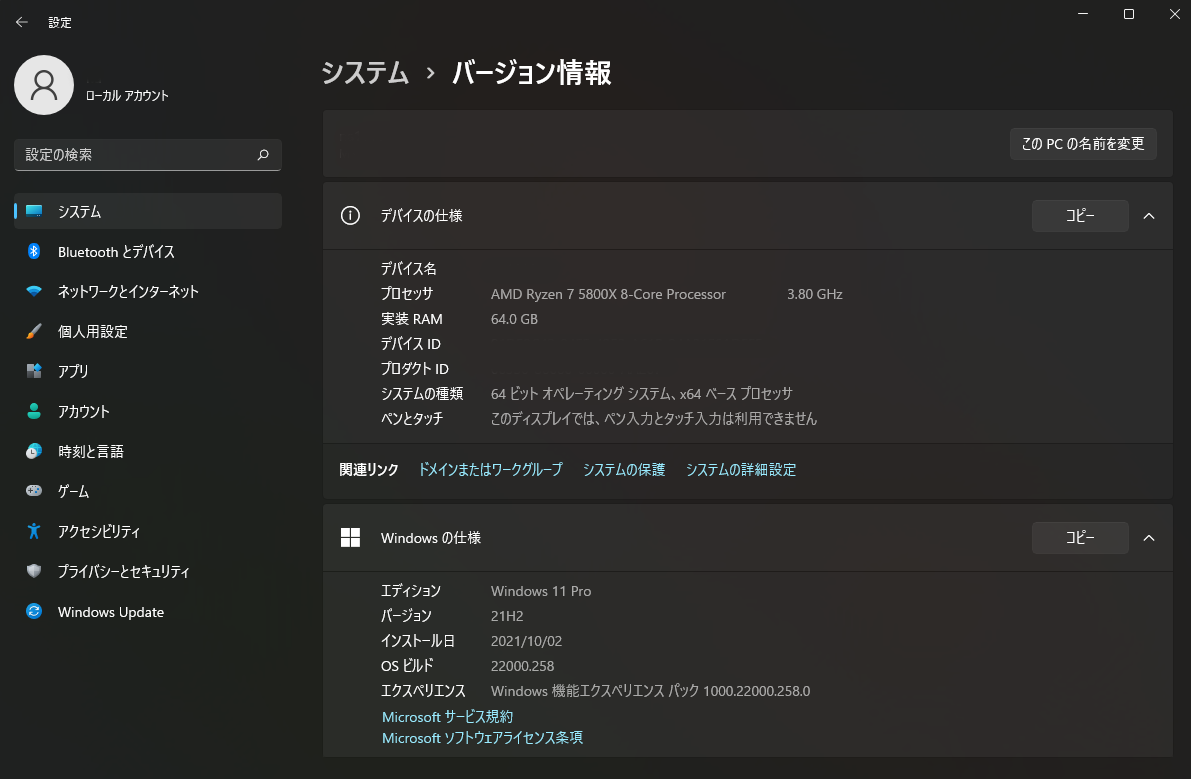Go to 個人用設定 page
Screen dimensions: 1191x779
pos(148,331)
